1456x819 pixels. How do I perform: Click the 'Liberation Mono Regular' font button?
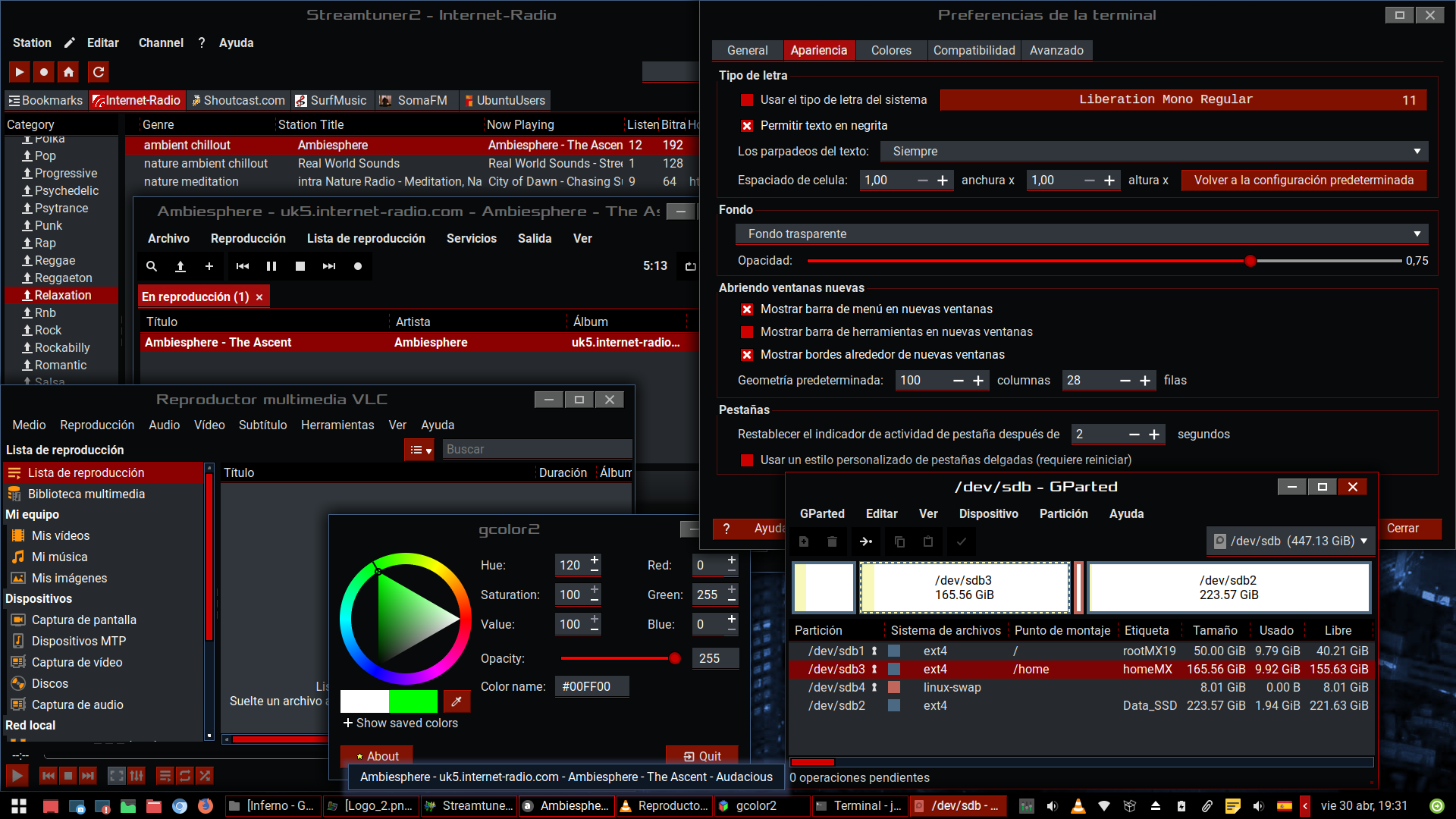[x=1183, y=100]
